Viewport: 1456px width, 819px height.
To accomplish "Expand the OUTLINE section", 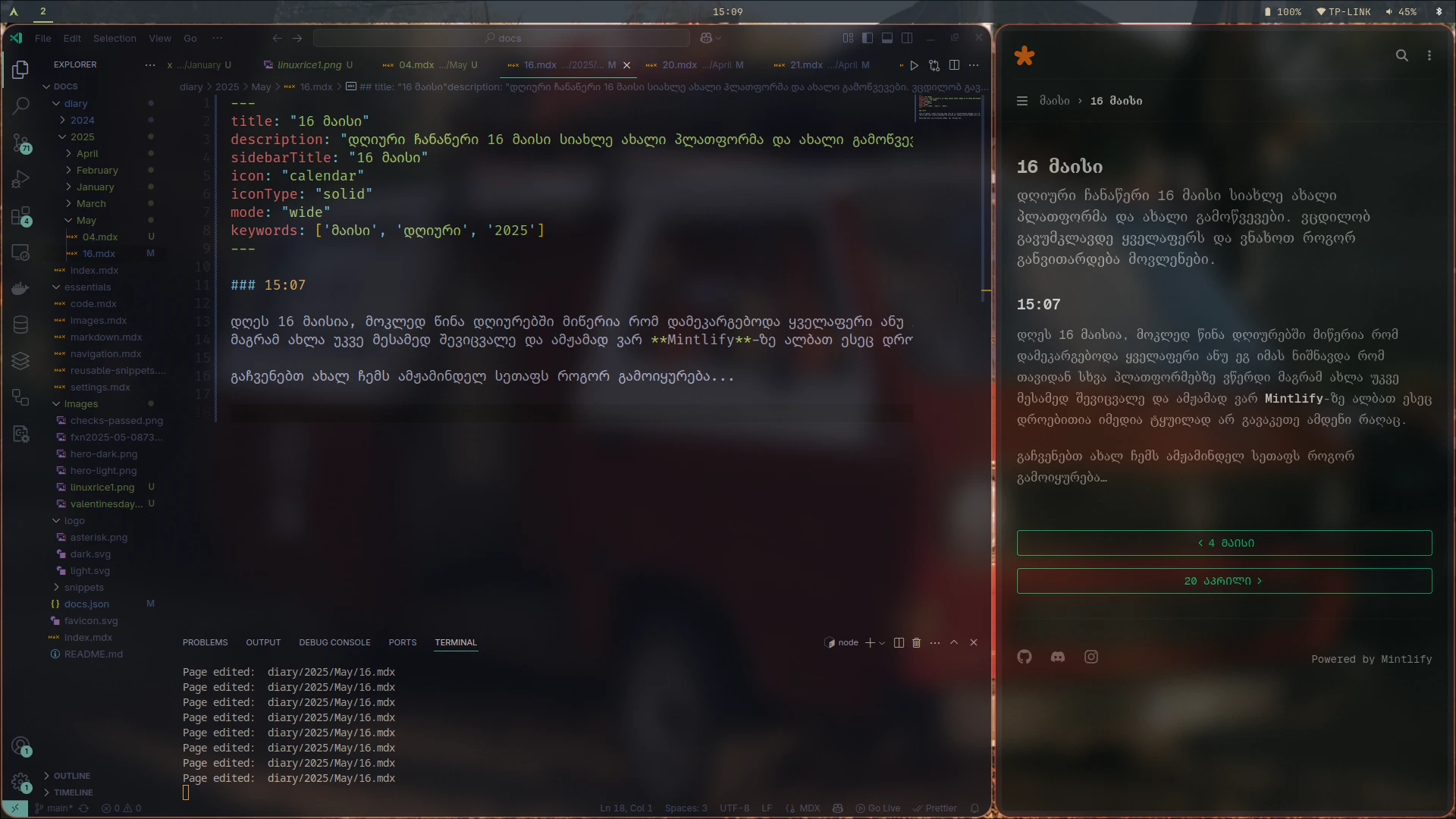I will click(71, 776).
